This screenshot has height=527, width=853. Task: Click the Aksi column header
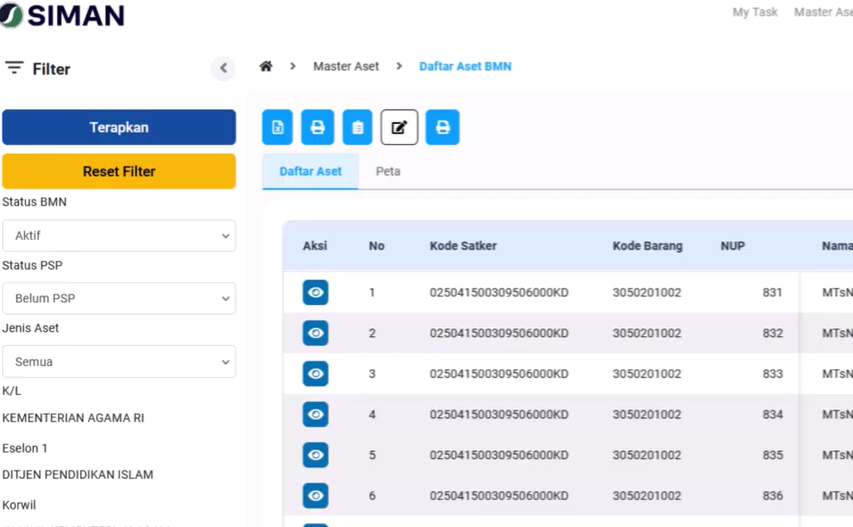(x=315, y=246)
